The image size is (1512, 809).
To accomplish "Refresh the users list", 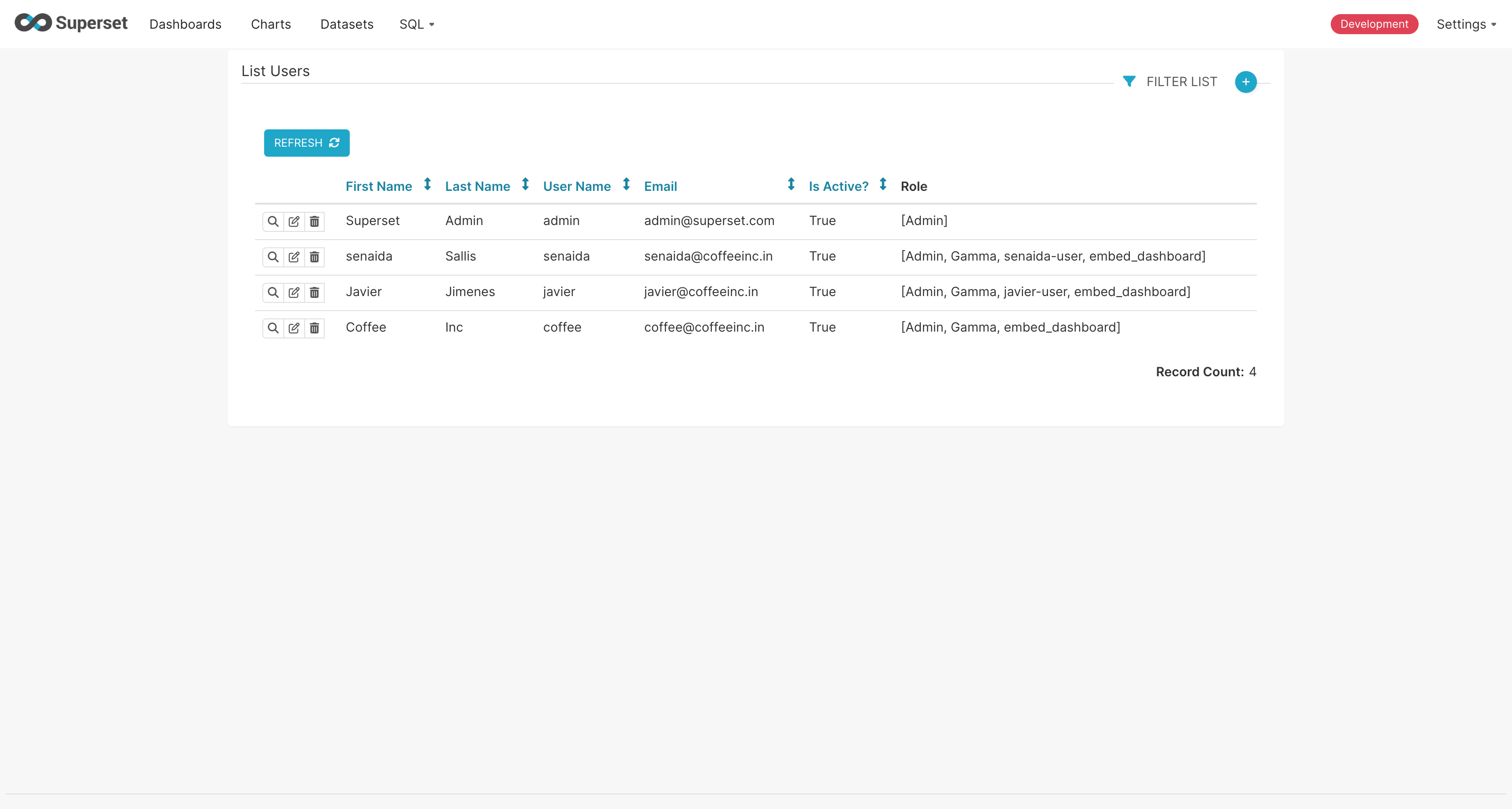I will (306, 143).
